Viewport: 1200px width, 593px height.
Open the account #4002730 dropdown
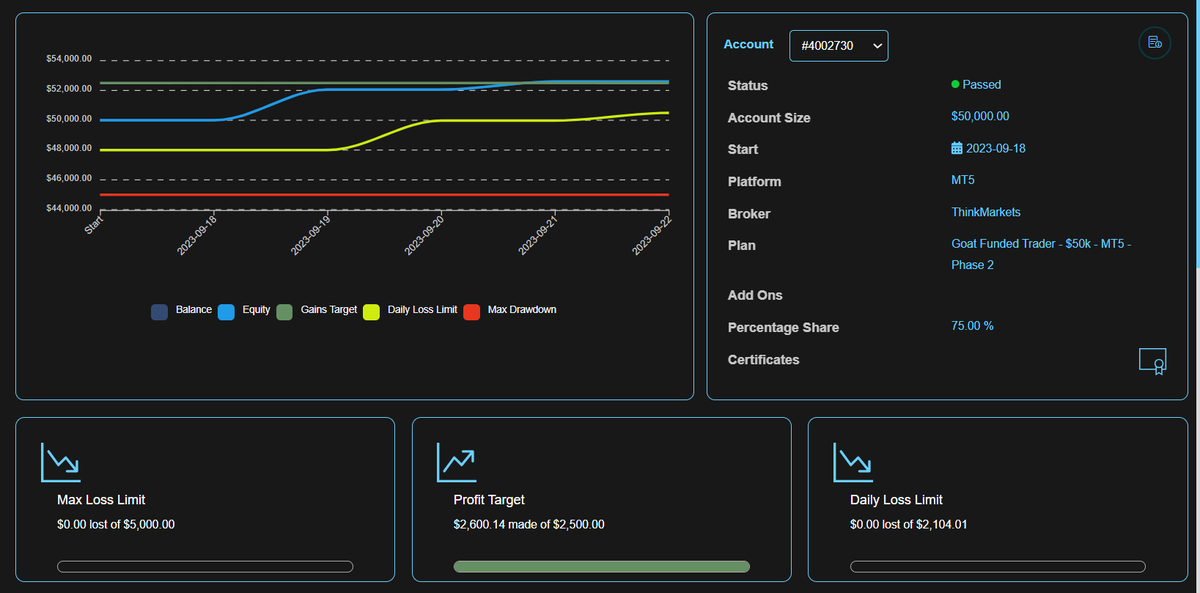click(x=839, y=46)
